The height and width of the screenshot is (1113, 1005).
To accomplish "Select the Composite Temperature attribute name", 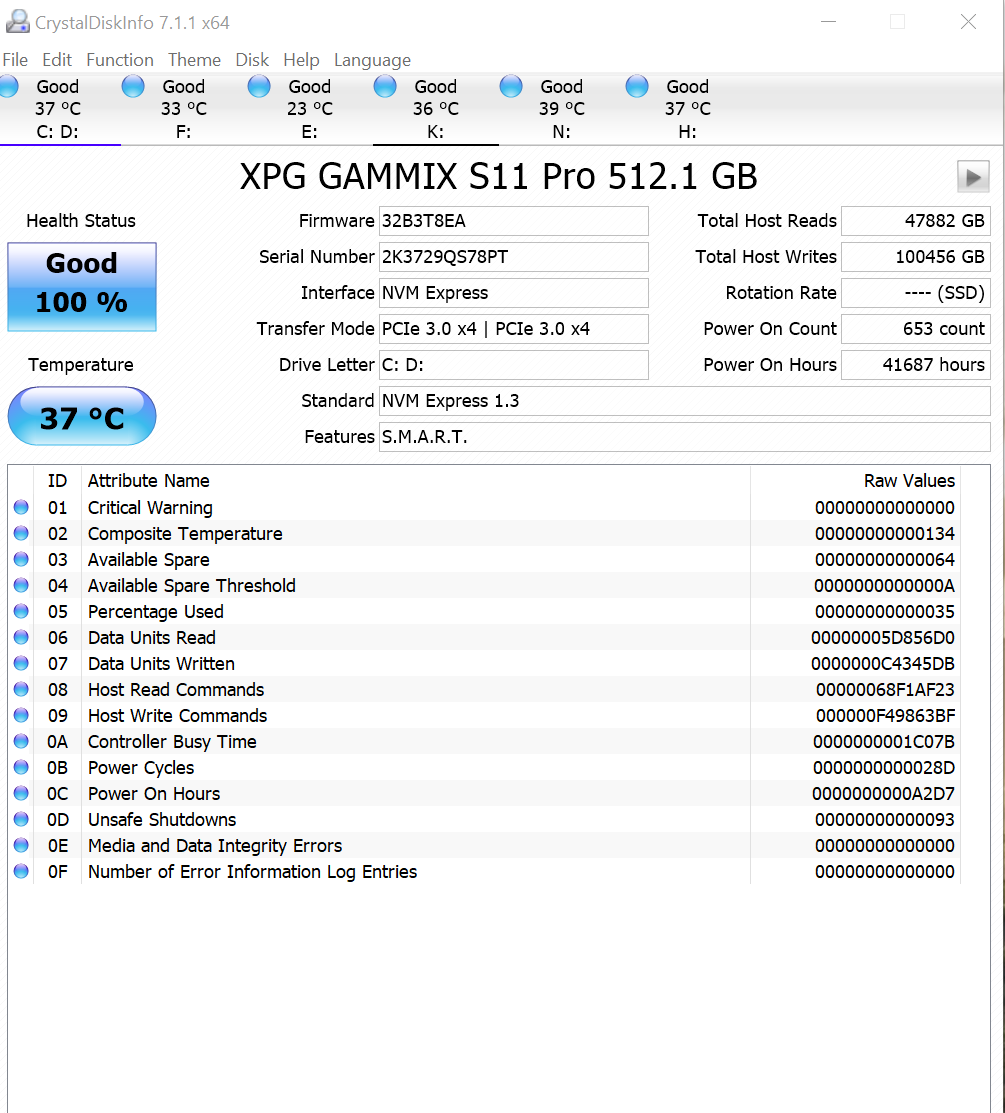I will [x=185, y=534].
